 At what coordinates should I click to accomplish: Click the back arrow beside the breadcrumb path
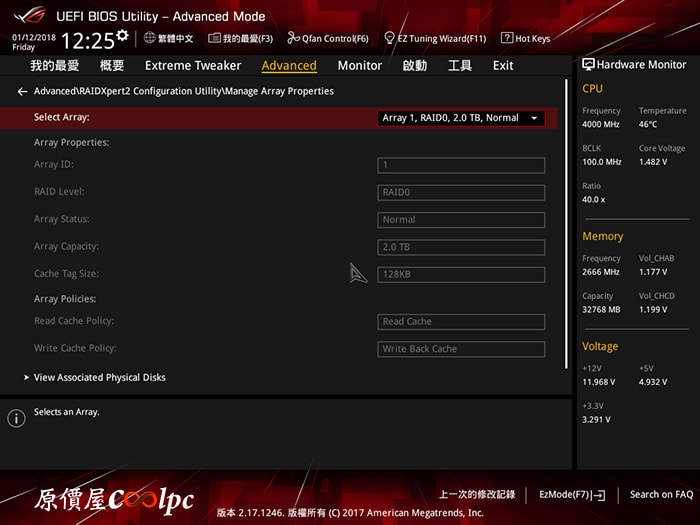coord(22,92)
